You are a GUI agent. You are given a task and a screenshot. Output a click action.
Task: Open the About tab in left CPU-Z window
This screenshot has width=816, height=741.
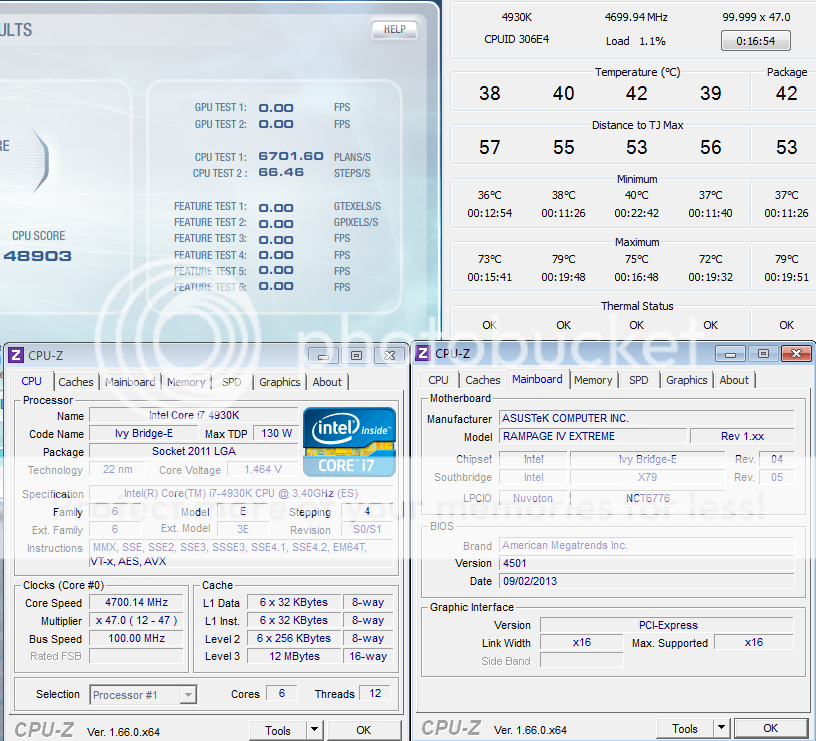click(x=327, y=382)
